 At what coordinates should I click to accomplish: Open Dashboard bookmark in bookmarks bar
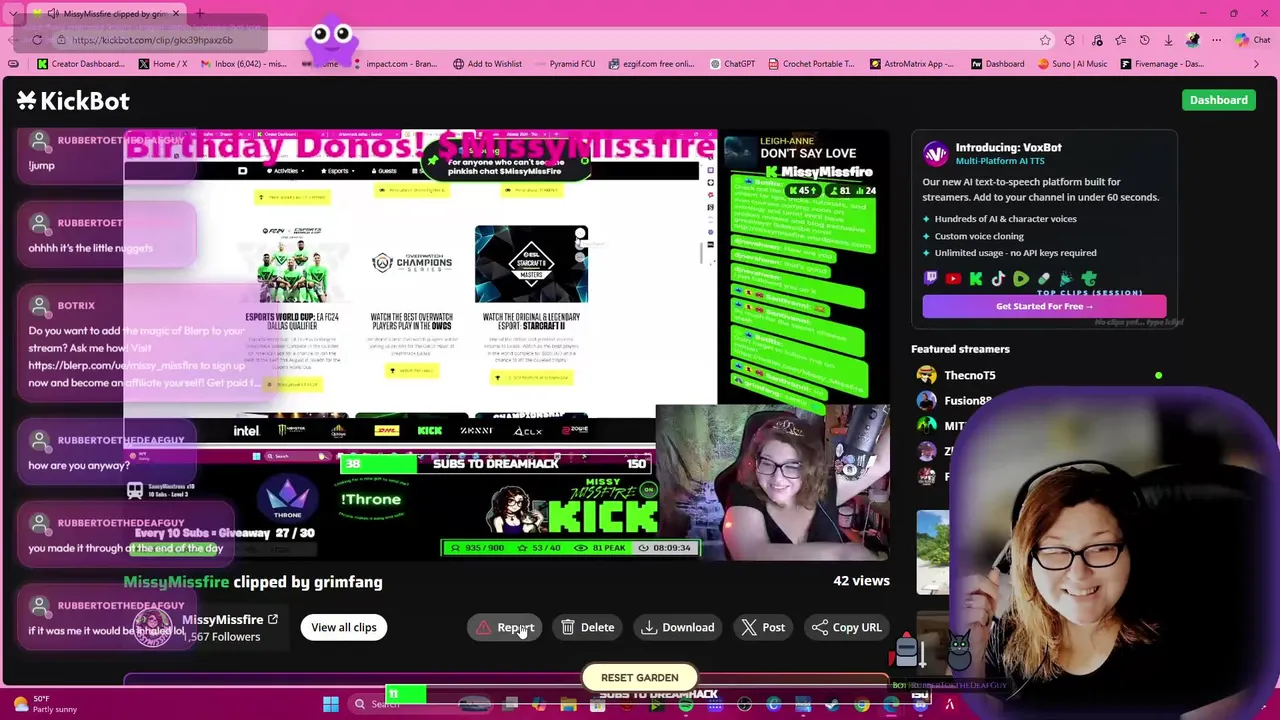(x=997, y=64)
